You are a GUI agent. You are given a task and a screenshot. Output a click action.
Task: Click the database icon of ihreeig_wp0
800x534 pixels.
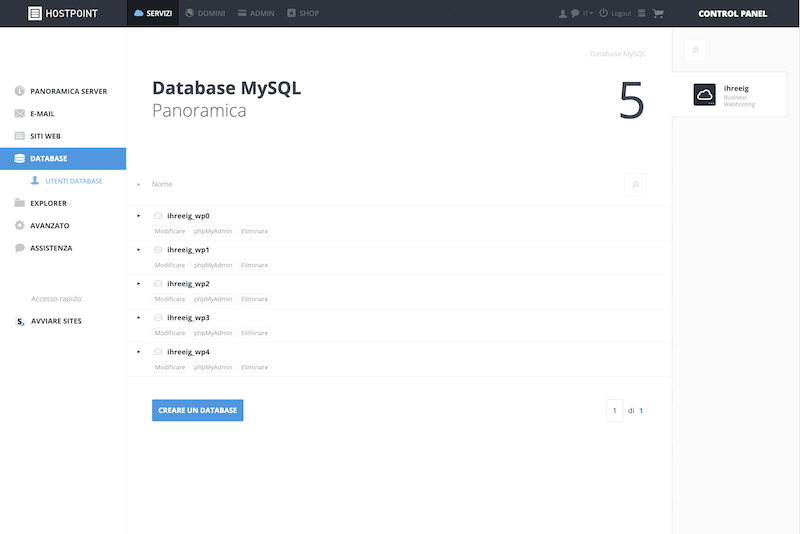click(158, 216)
